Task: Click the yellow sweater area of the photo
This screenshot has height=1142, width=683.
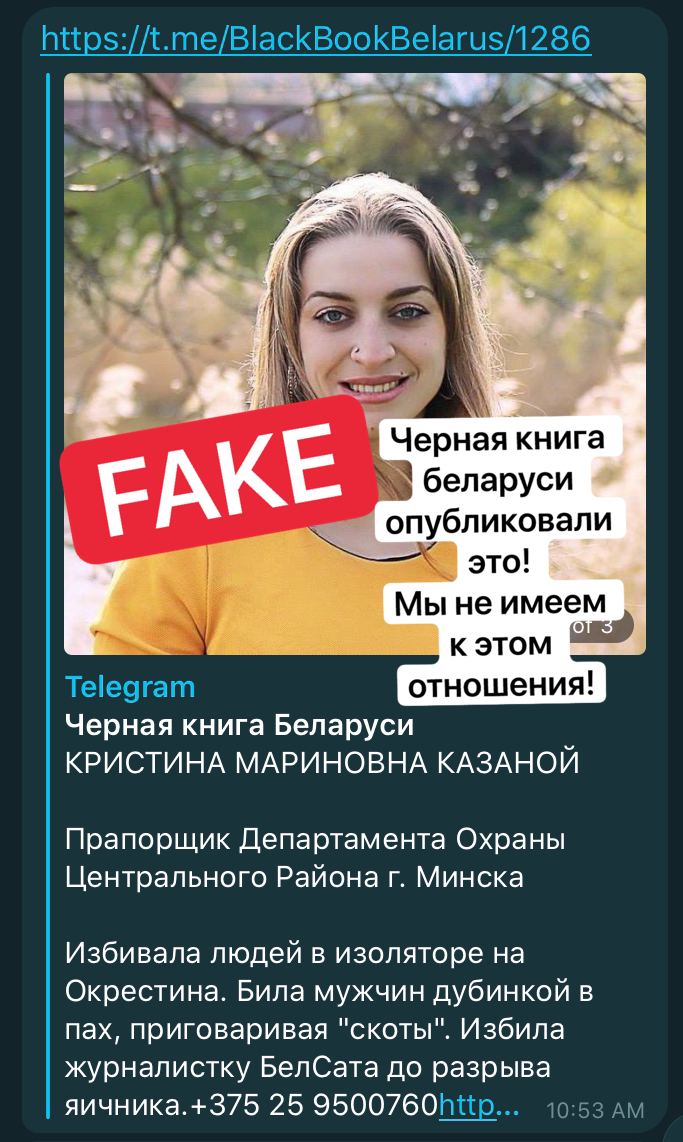Action: [x=240, y=597]
